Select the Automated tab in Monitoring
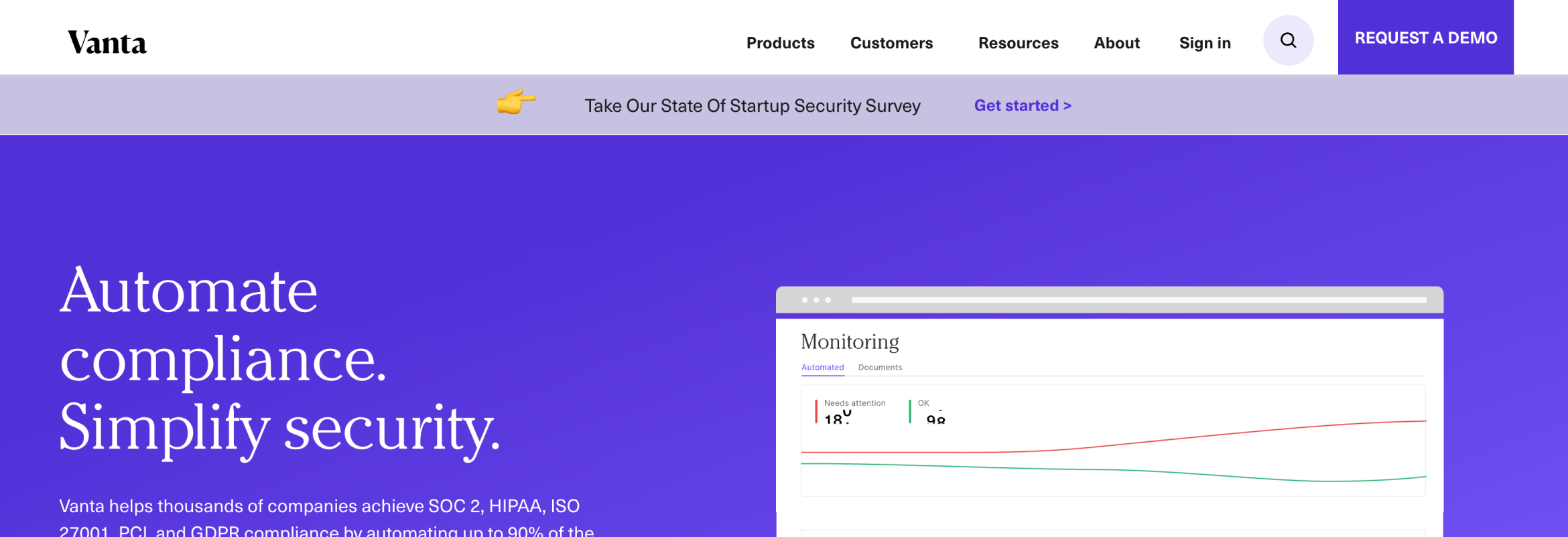Image resolution: width=1568 pixels, height=537 pixels. coord(822,368)
